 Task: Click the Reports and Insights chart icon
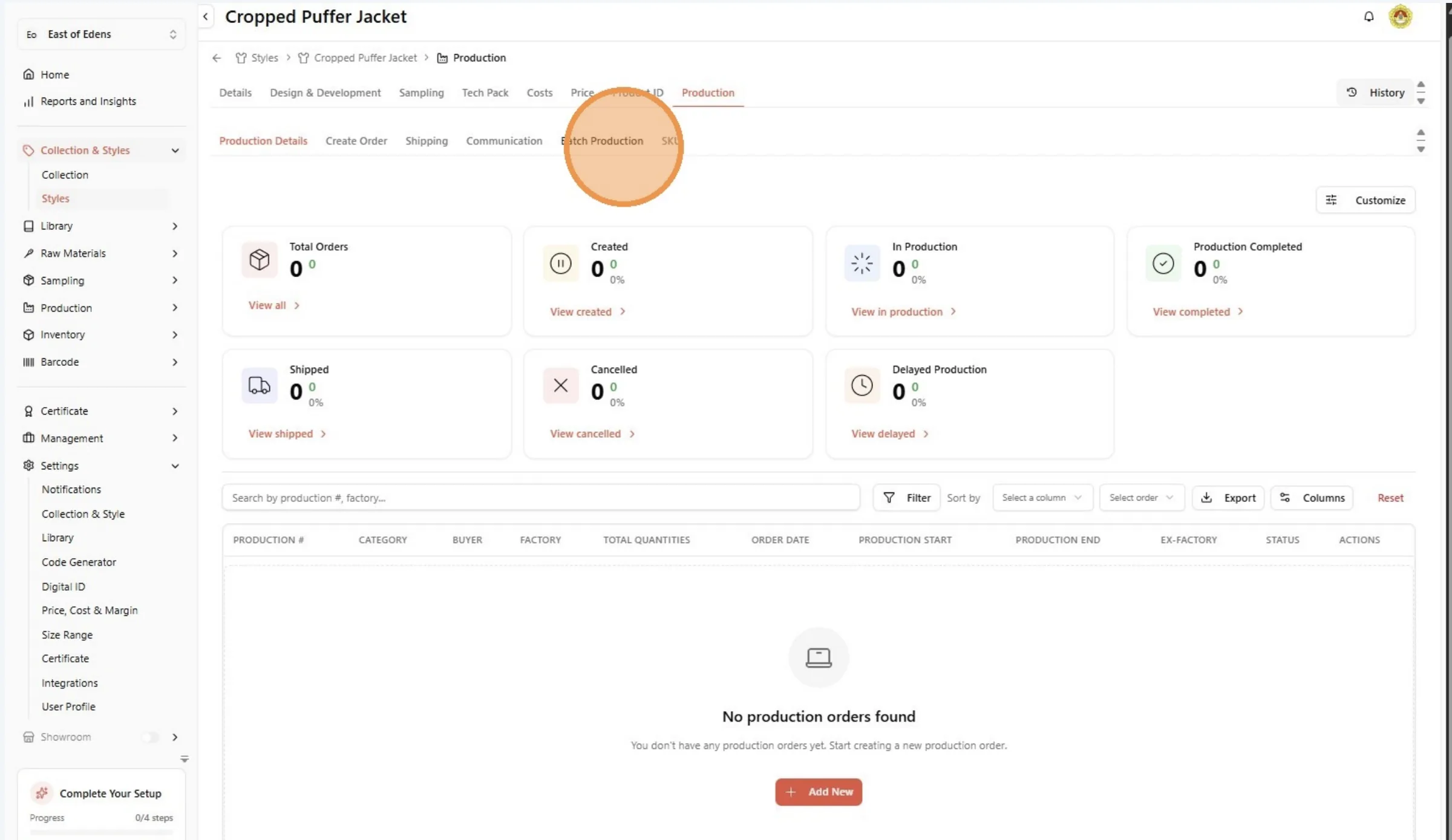point(28,102)
